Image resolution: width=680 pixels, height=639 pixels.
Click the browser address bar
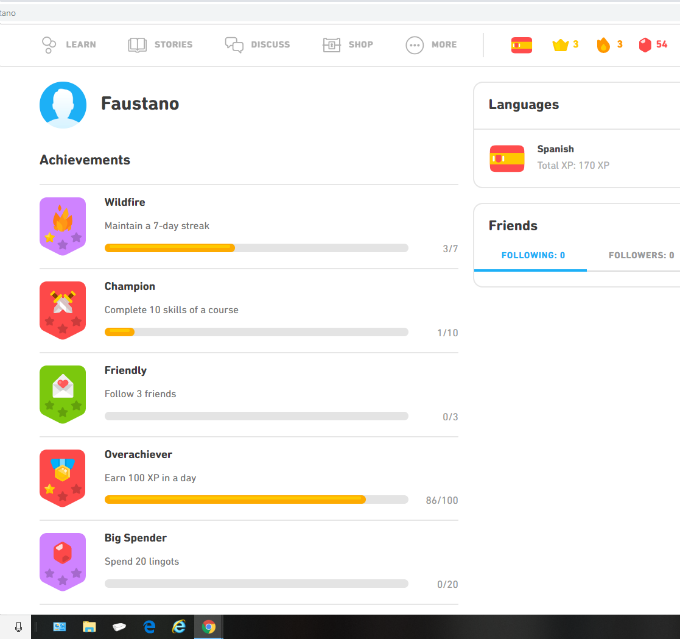click(x=340, y=13)
